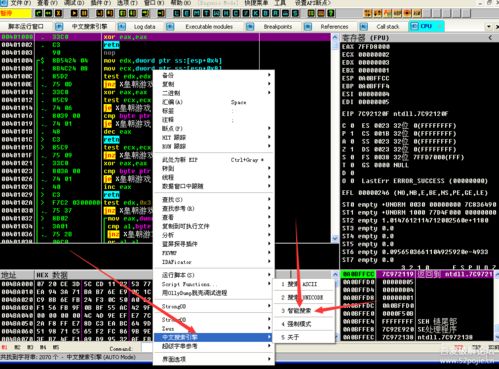This screenshot has height=369, width=499.
Task: Choose 中文搜索引擎 from context menu
Action: (180, 337)
